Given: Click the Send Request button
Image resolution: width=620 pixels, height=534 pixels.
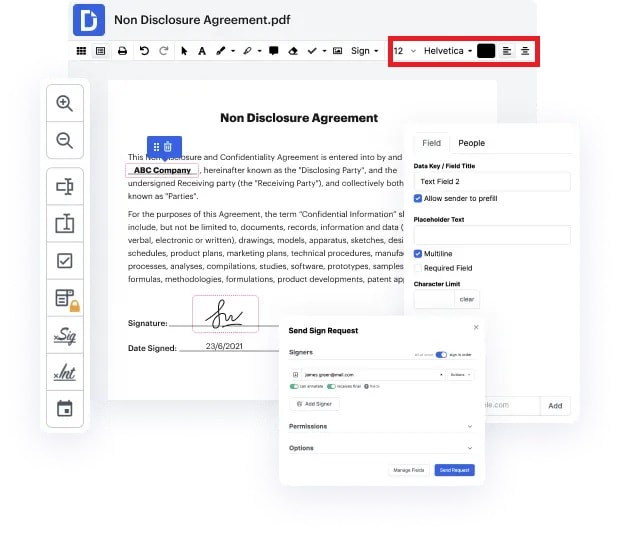Looking at the screenshot, I should (x=454, y=470).
